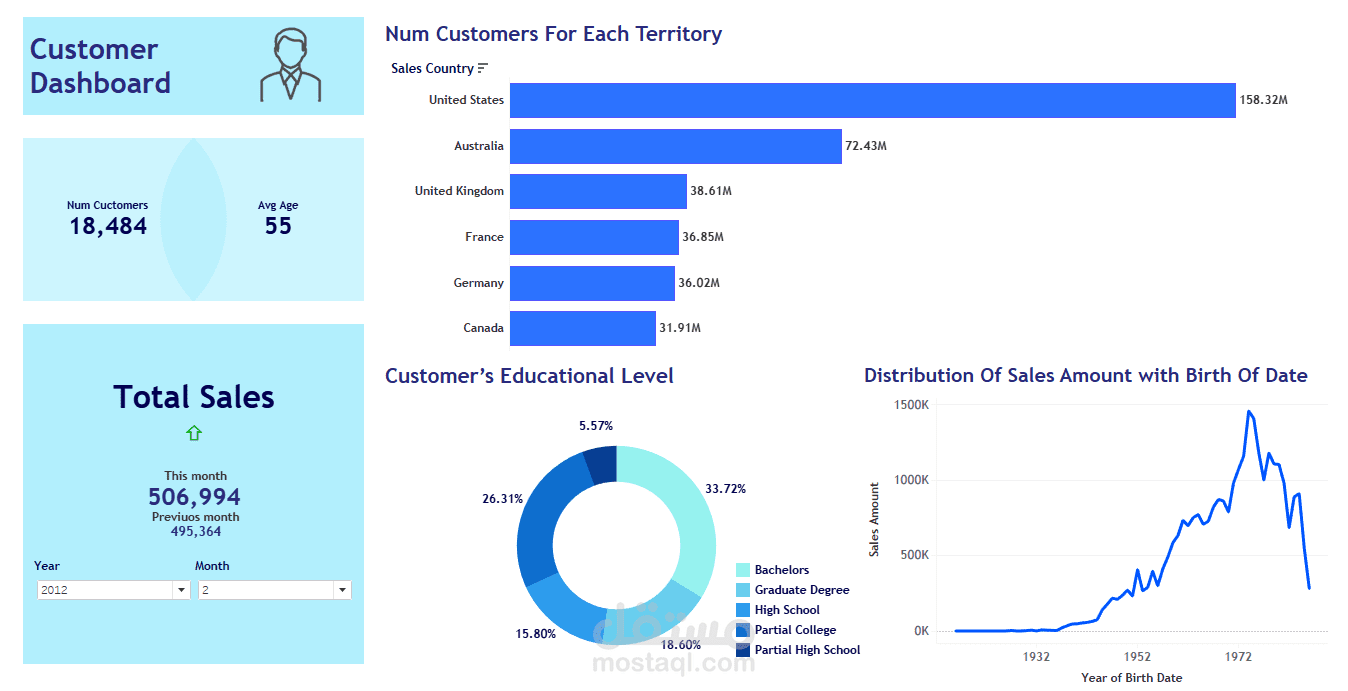Click the sort icon next to Sales Country
Image resolution: width=1348 pixels, height=691 pixels.
(x=485, y=66)
